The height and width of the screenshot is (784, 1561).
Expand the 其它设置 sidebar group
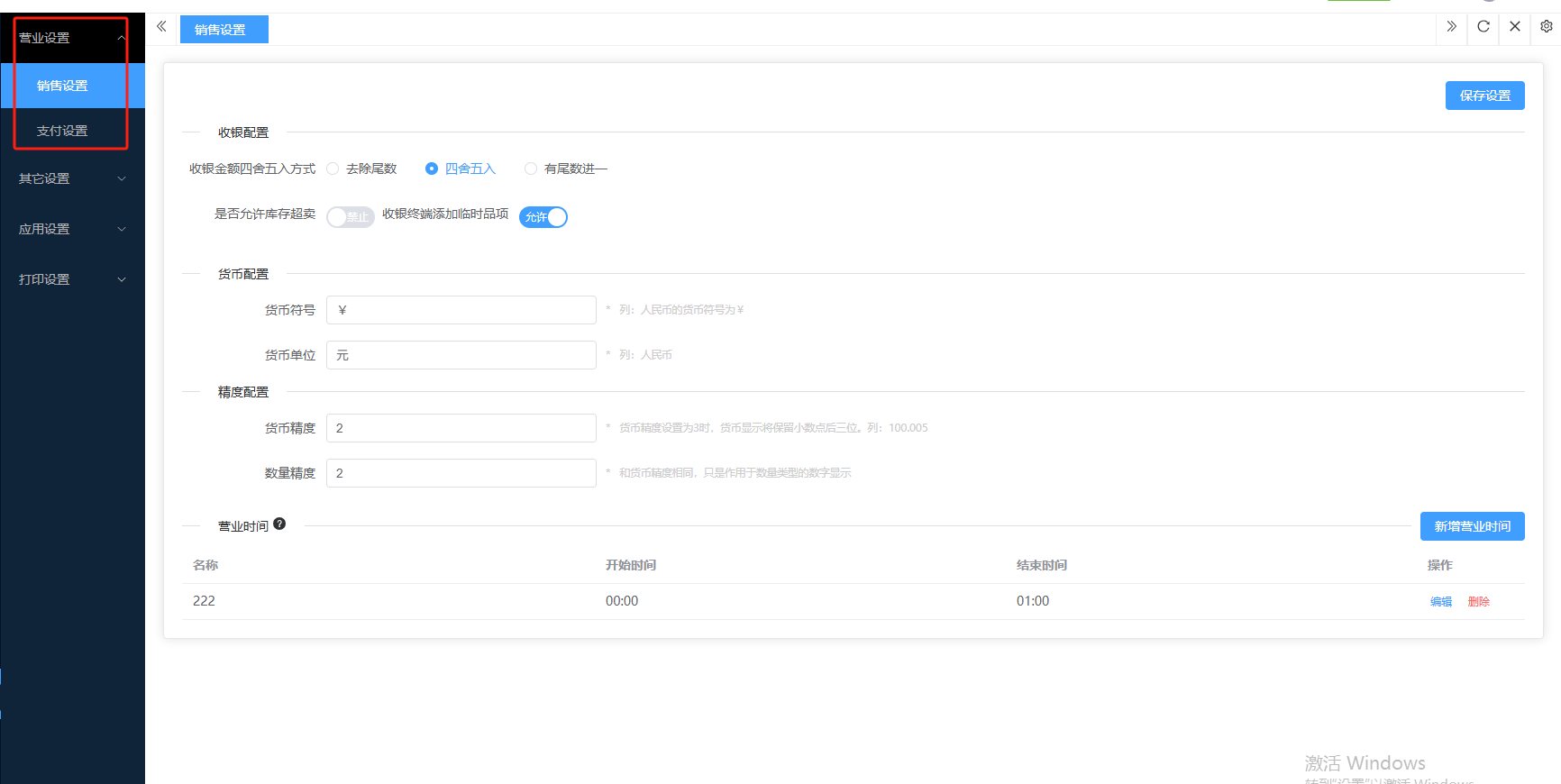point(72,178)
